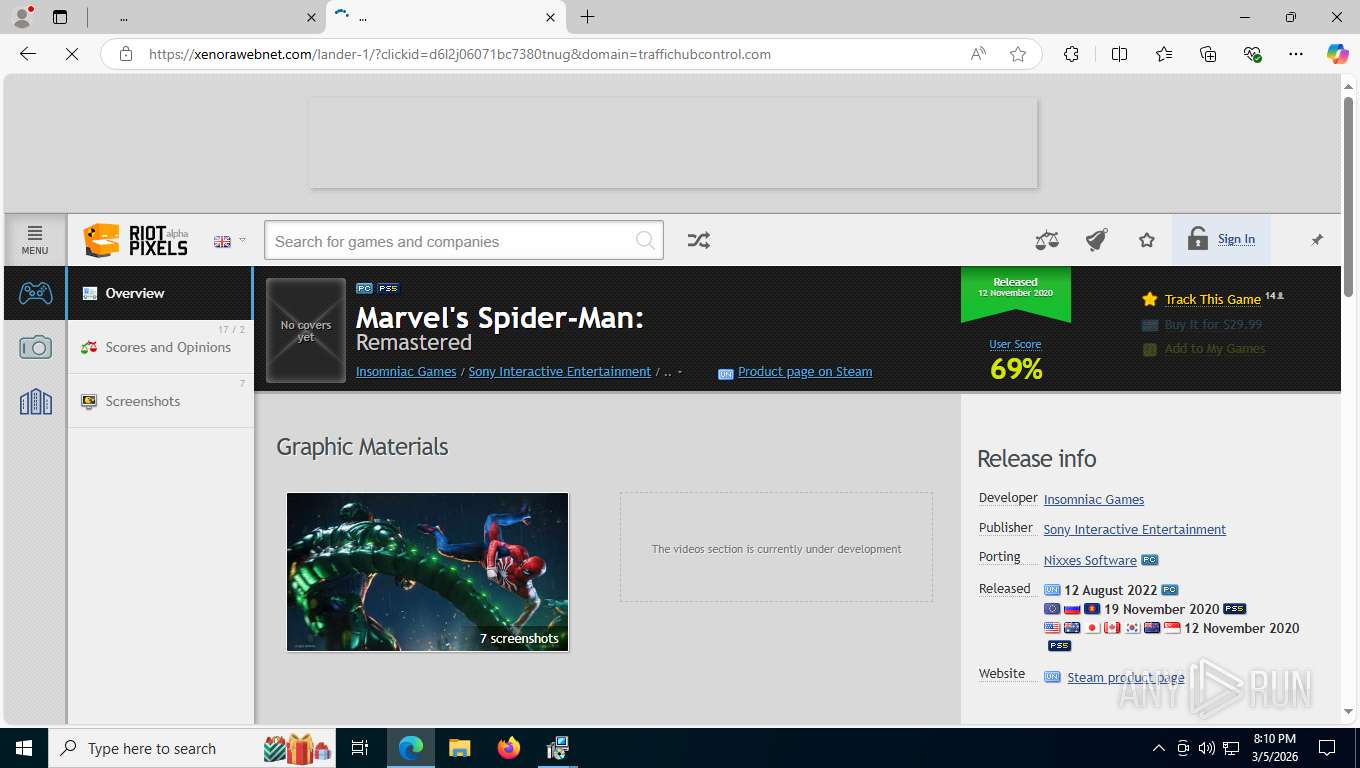
Task: Open the 7 screenshots thumbnail
Action: click(x=428, y=572)
